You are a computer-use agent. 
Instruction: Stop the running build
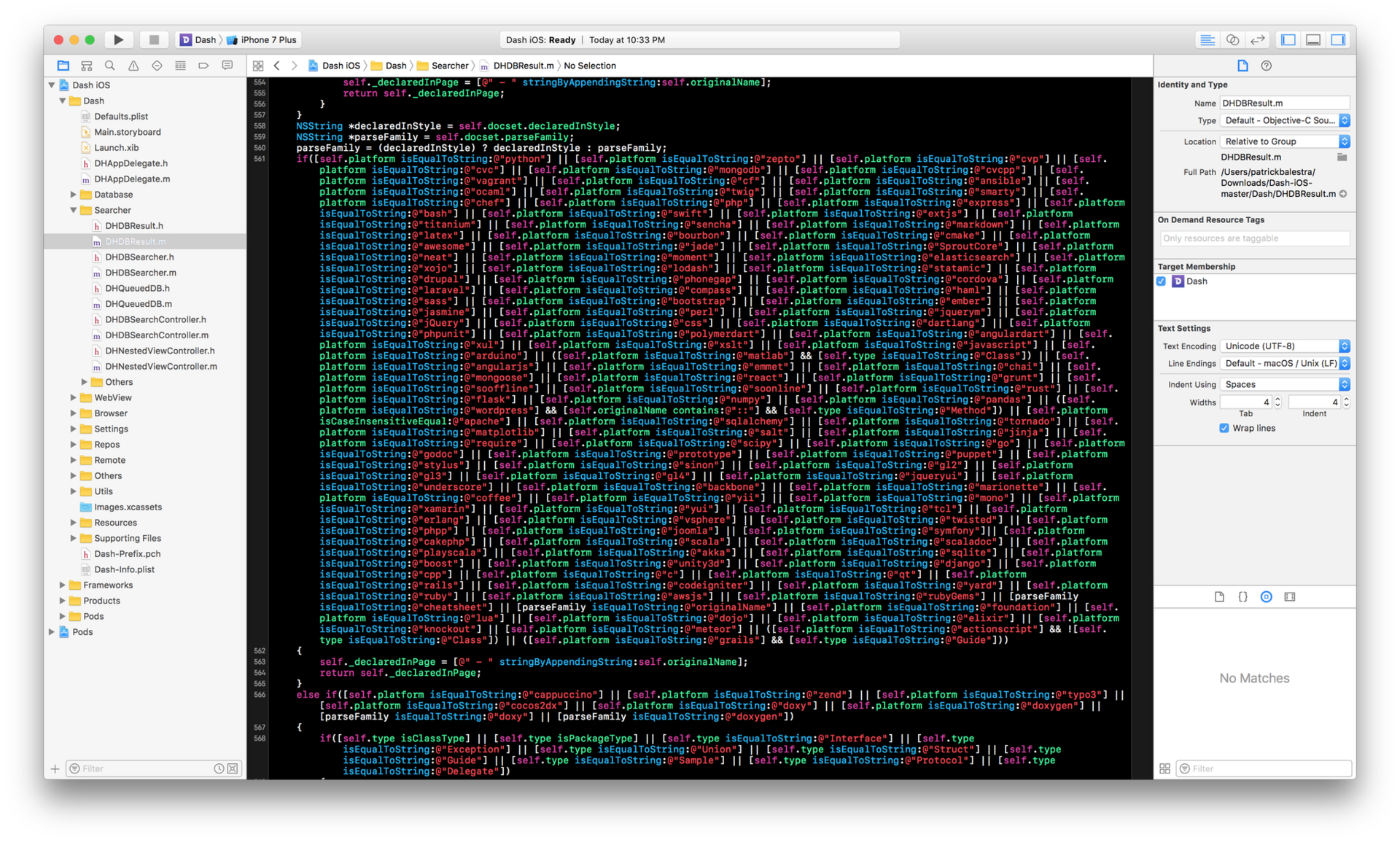coord(153,39)
